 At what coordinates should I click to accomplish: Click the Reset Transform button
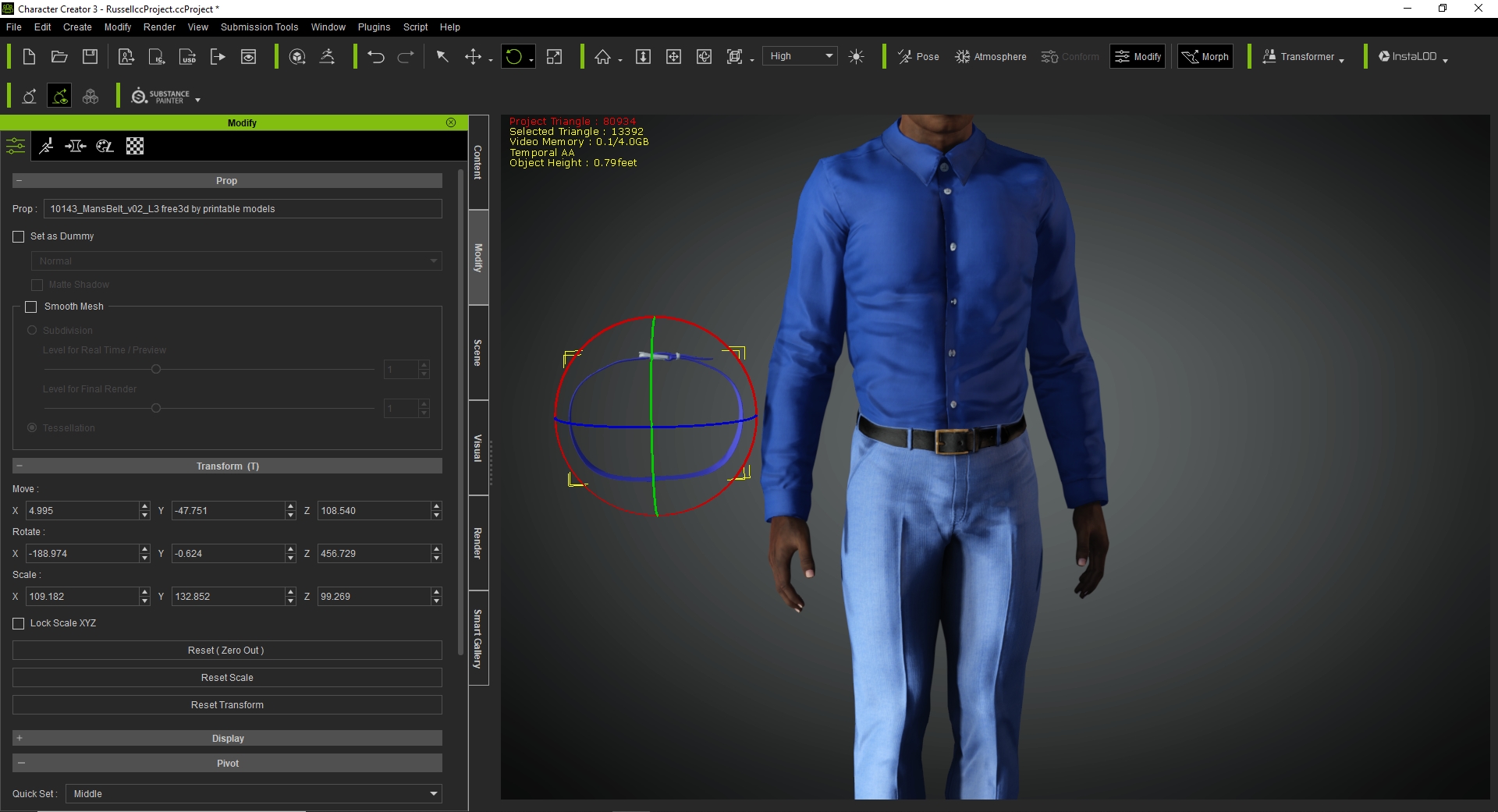pyautogui.click(x=227, y=704)
